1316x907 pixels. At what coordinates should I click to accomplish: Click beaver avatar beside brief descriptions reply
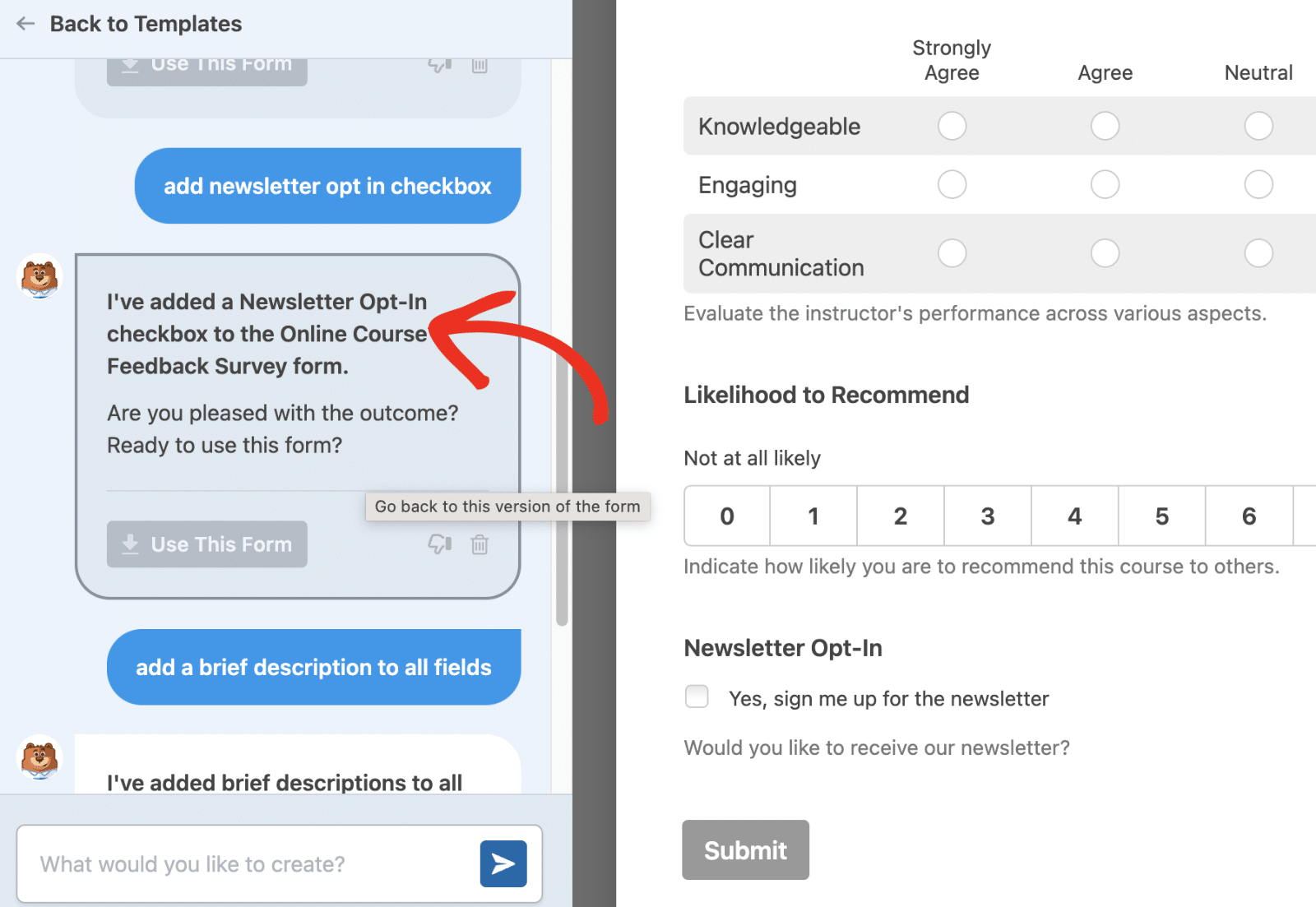coord(39,757)
